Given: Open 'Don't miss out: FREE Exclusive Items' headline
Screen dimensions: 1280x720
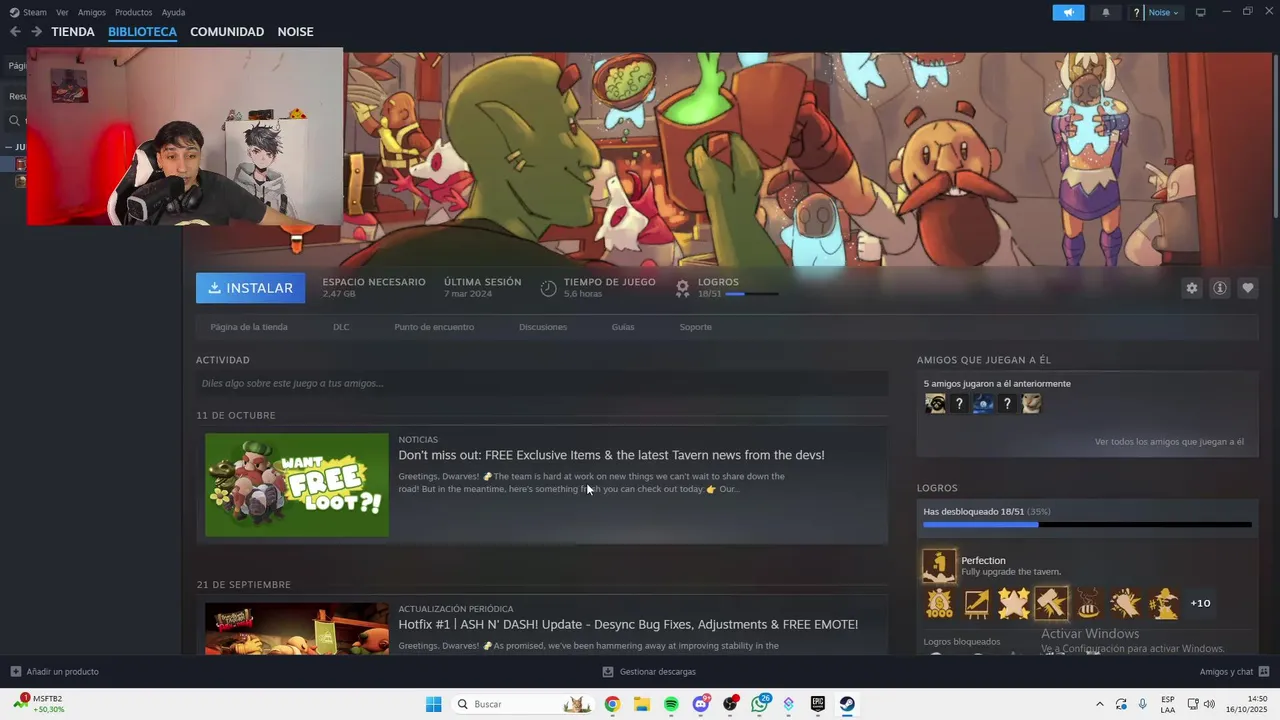Looking at the screenshot, I should pos(612,455).
